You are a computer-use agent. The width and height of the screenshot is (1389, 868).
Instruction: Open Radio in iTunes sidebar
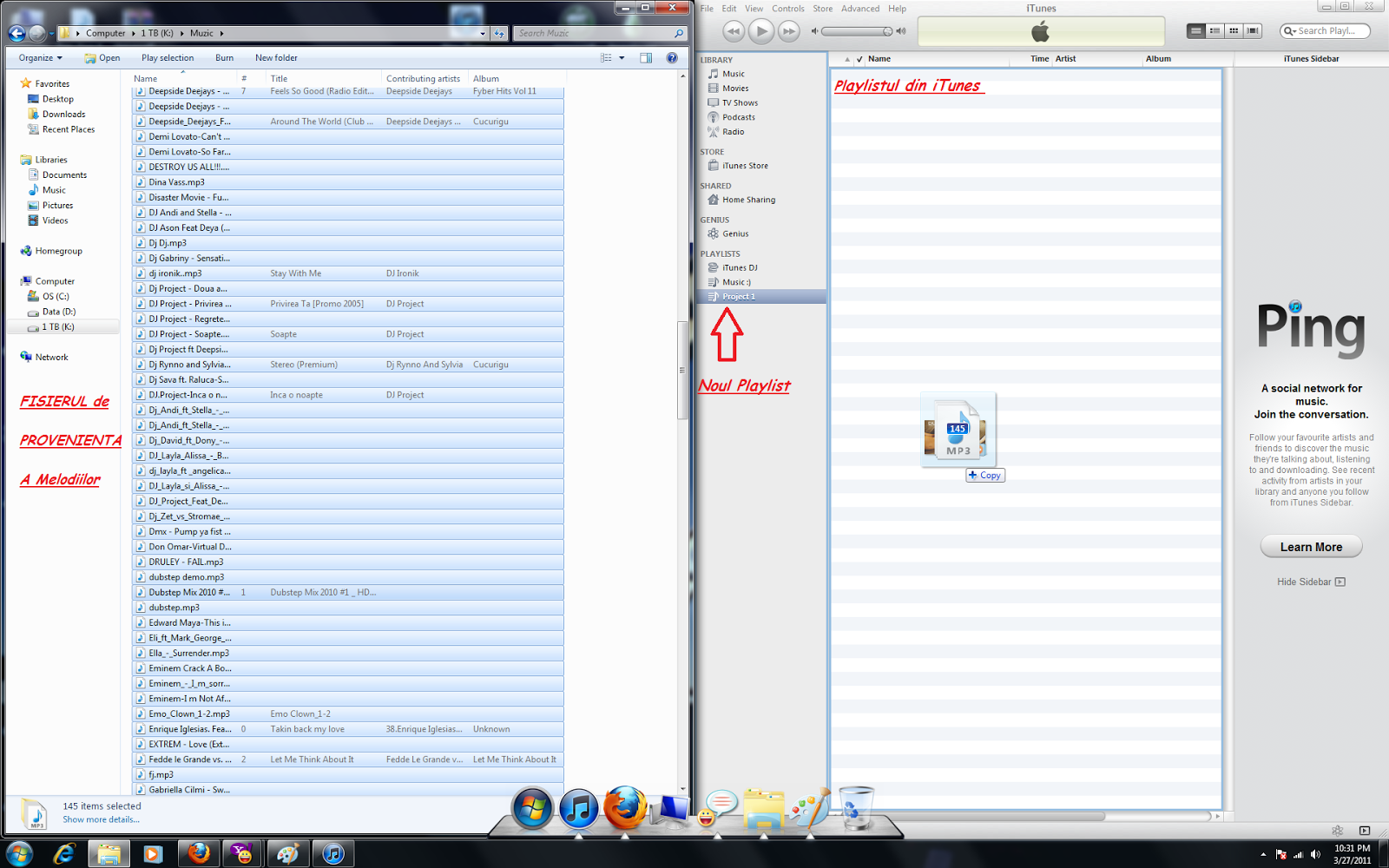coord(733,132)
